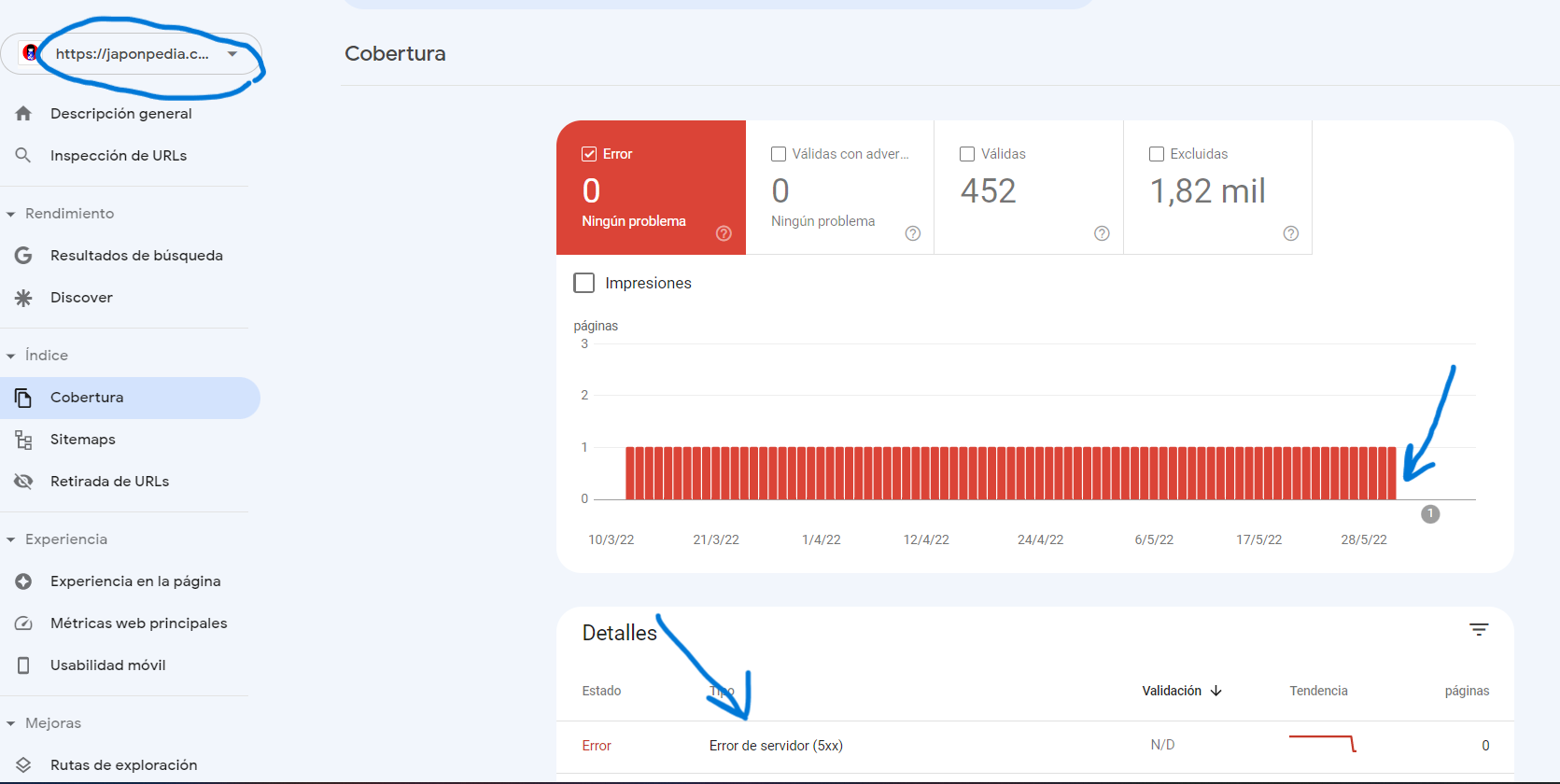Check the Válidas con advertencias checkbox
This screenshot has height=784, width=1560.
tap(779, 154)
